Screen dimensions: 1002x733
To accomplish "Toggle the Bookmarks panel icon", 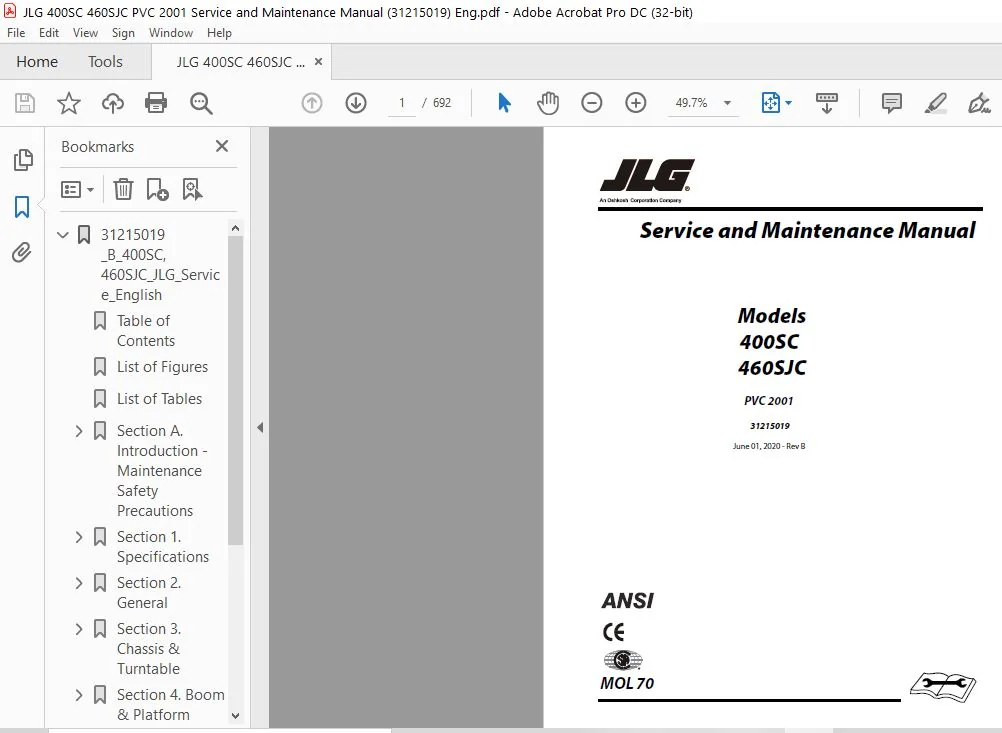I will (x=22, y=206).
